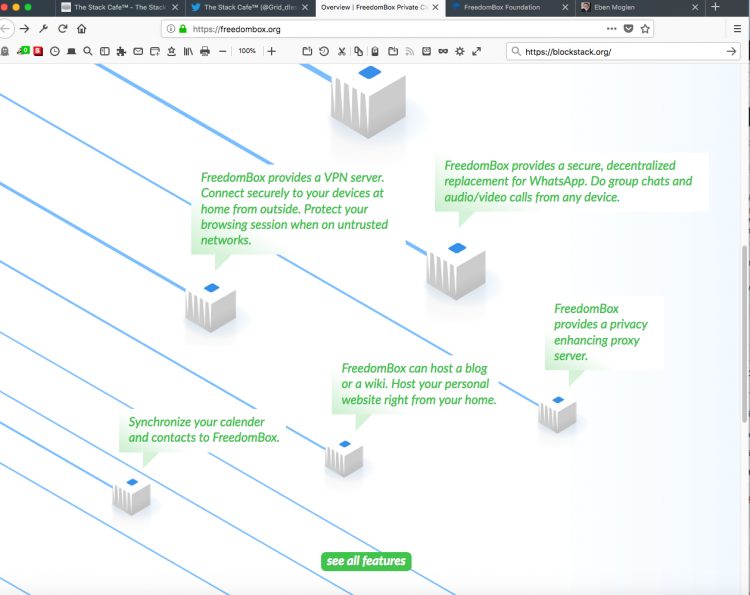The height and width of the screenshot is (595, 750).
Task: Click the red S extension icon
Action: point(38,51)
